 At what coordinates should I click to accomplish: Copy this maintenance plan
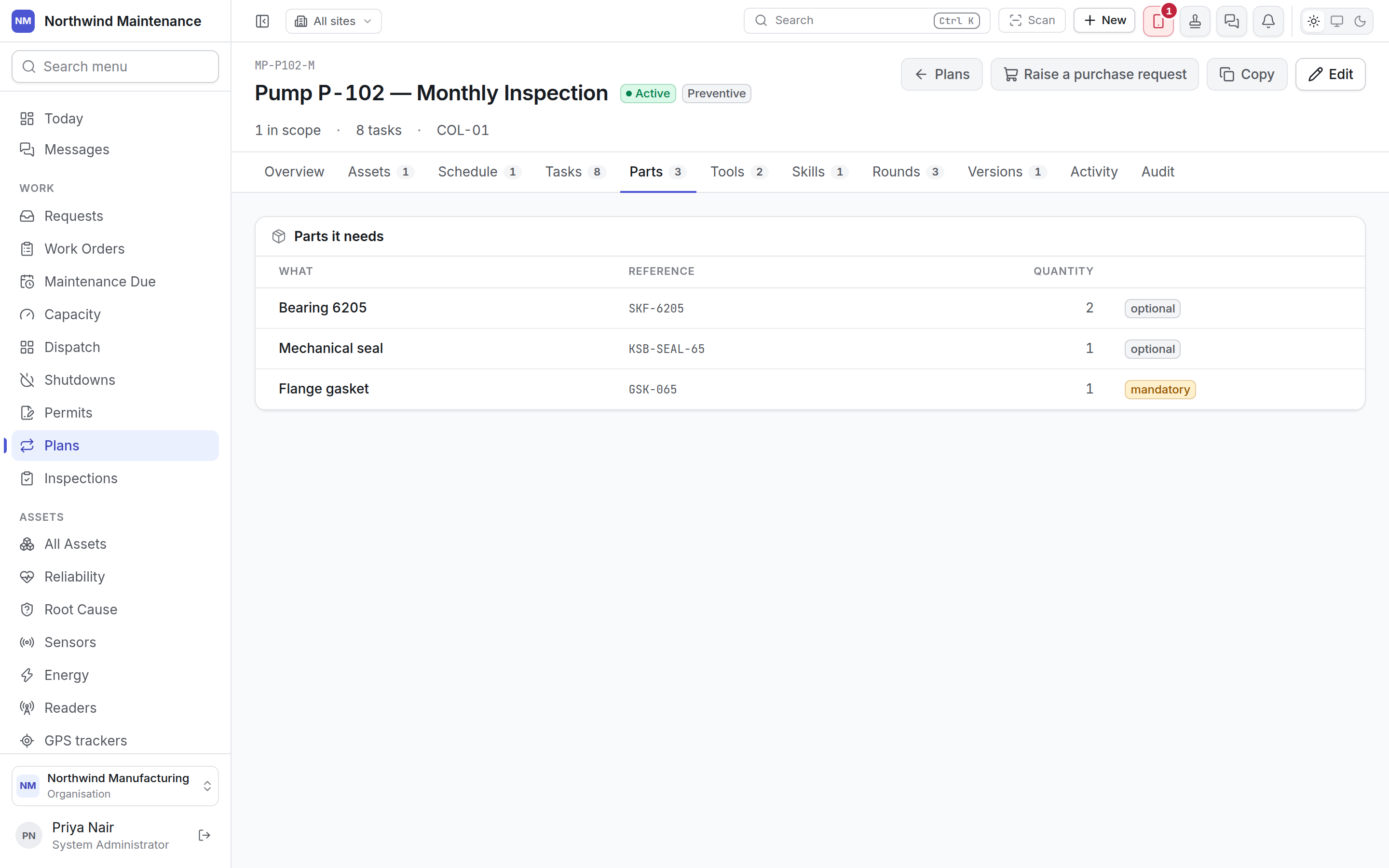1247,74
